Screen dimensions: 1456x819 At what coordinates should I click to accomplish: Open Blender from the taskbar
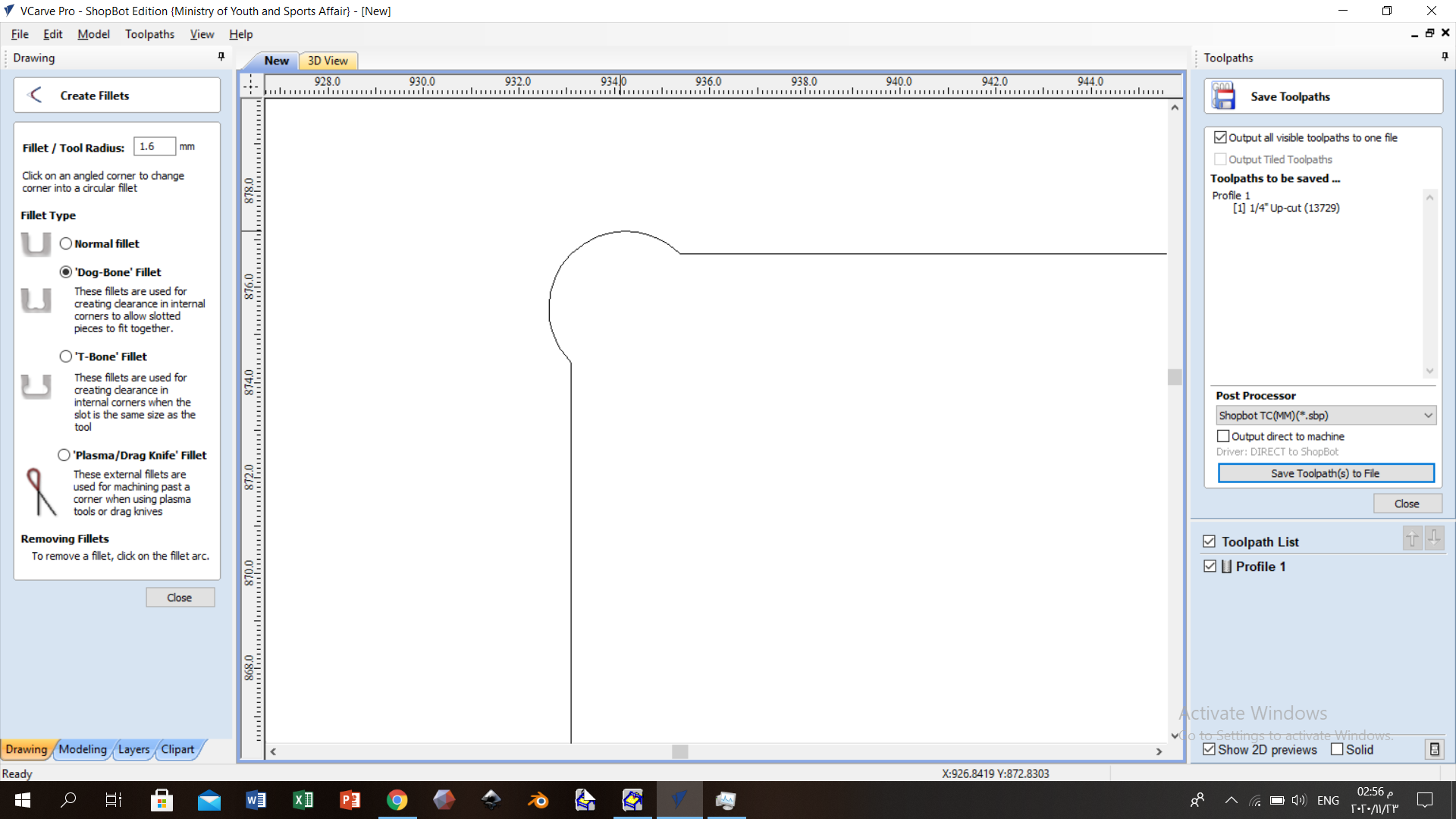[538, 800]
